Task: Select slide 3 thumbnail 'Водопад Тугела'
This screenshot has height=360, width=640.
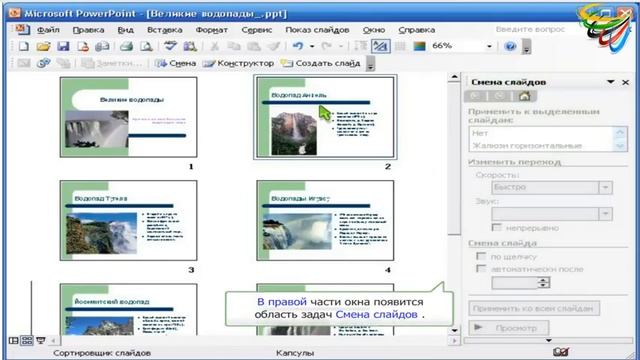Action: (129, 220)
